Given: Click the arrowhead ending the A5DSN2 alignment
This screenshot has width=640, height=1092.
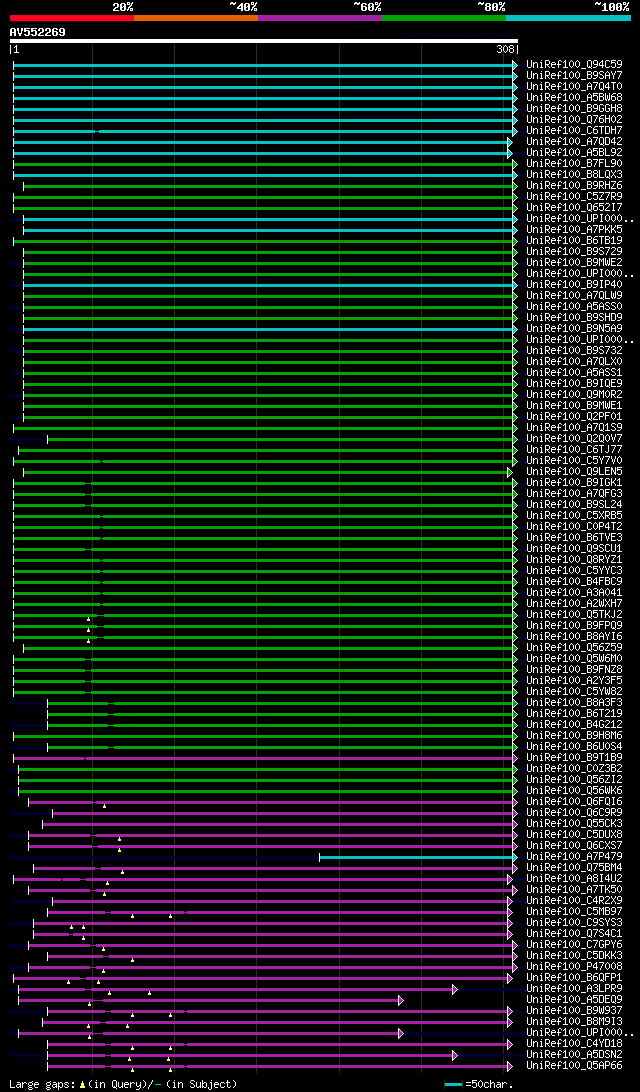Looking at the screenshot, I should (455, 1055).
